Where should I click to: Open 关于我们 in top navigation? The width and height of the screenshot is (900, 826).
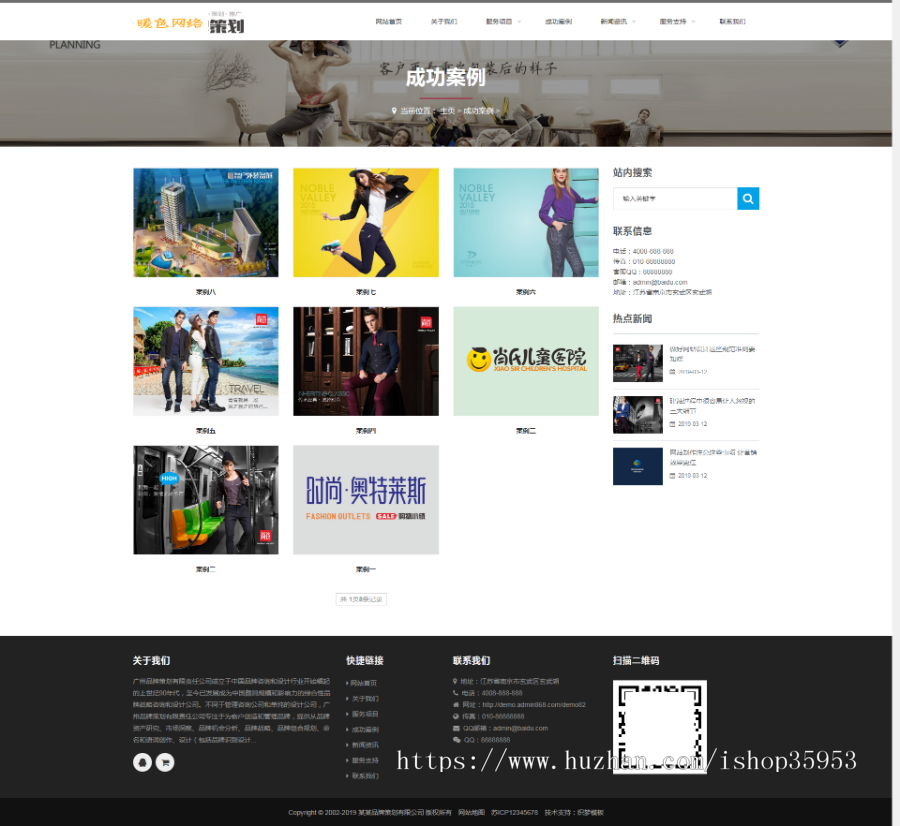click(x=443, y=21)
